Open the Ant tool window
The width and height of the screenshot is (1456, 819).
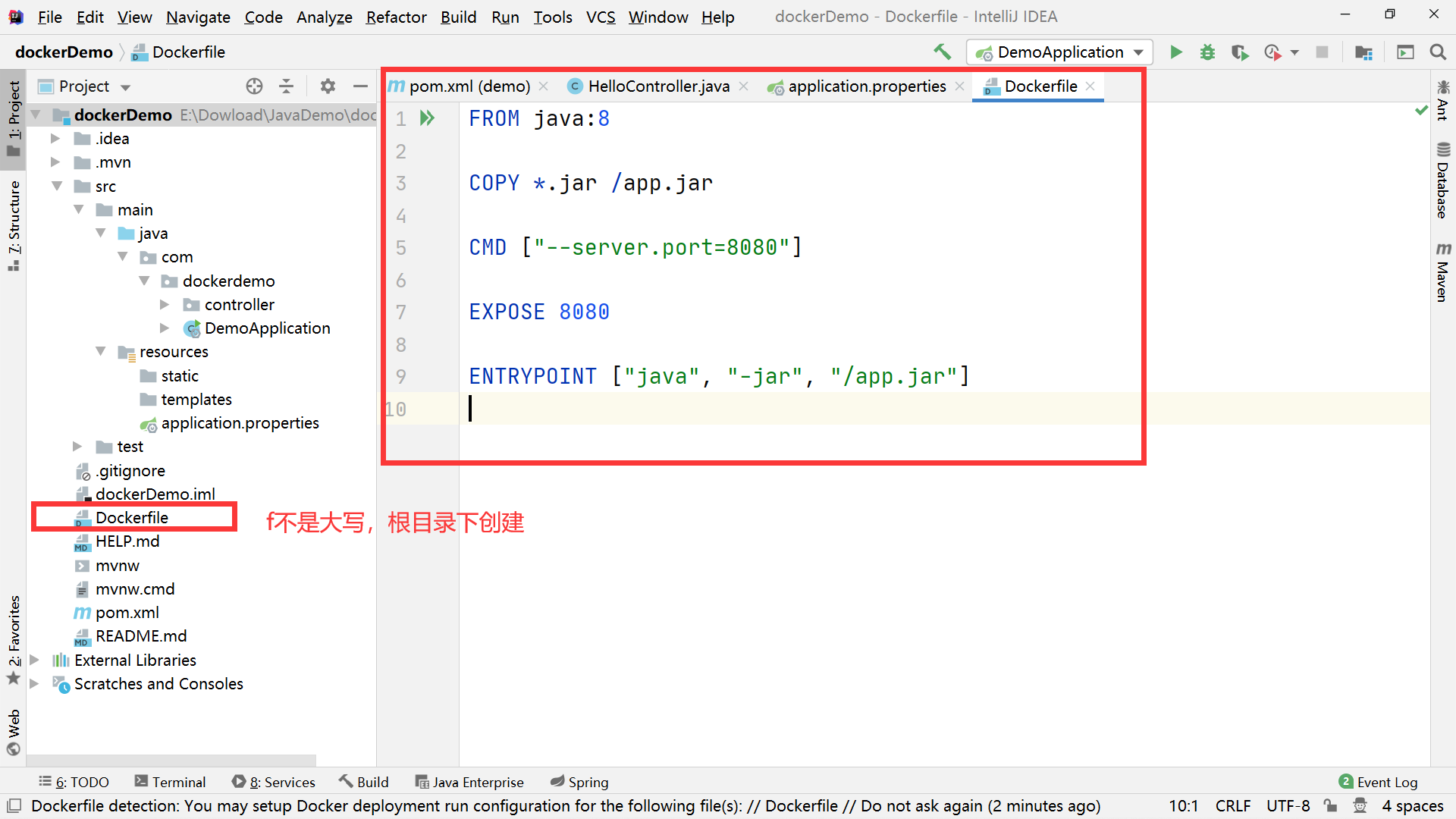tap(1443, 100)
